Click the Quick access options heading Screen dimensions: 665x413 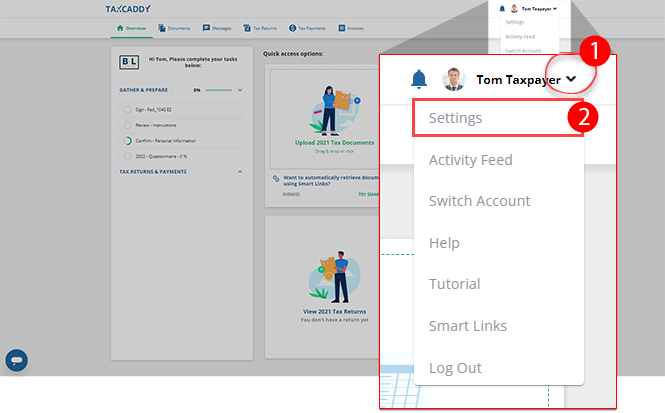293,54
